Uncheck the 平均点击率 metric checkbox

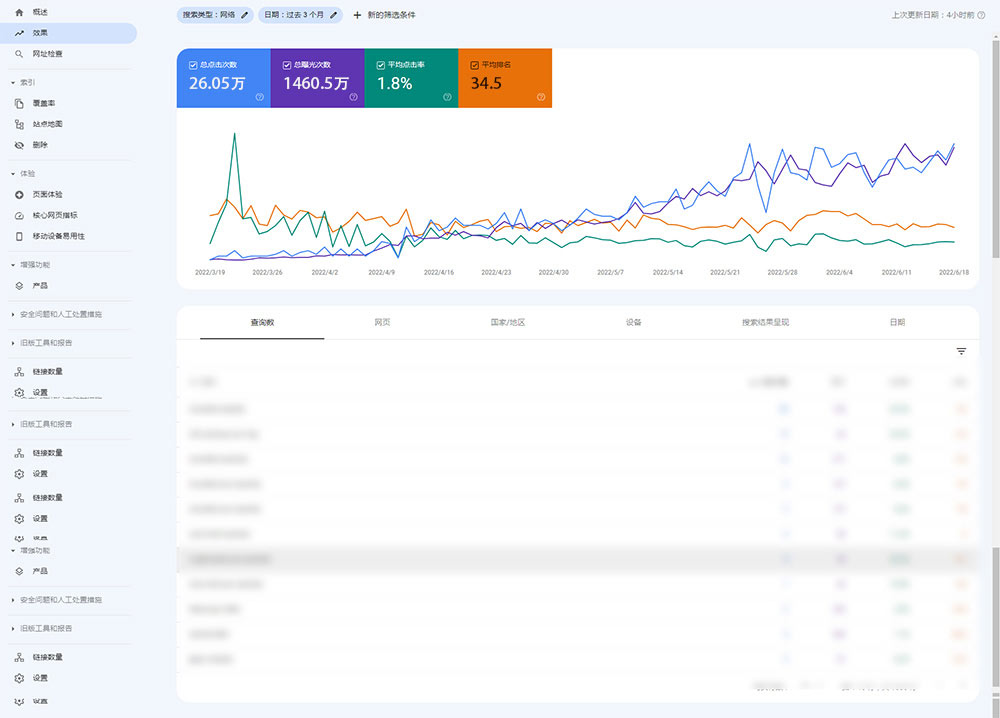coord(381,65)
